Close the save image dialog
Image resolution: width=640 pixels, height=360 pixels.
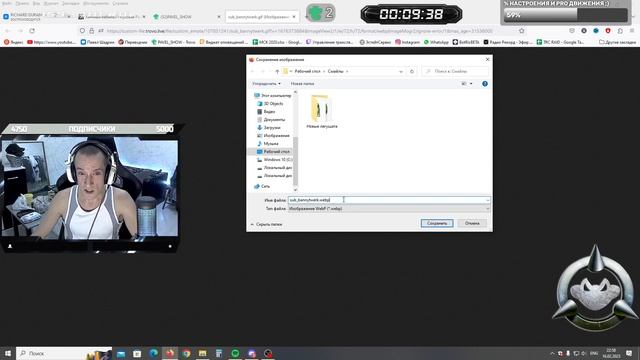click(487, 60)
